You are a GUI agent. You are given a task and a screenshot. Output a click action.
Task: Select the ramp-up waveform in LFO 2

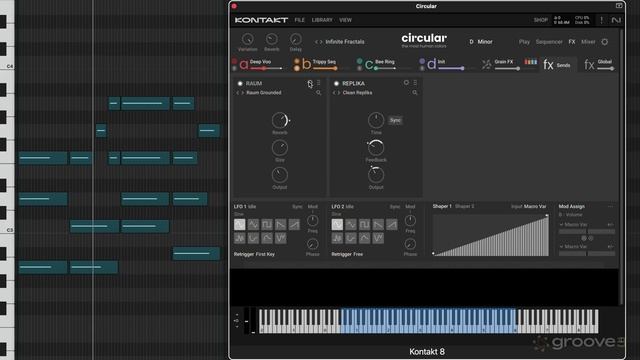(x=392, y=224)
